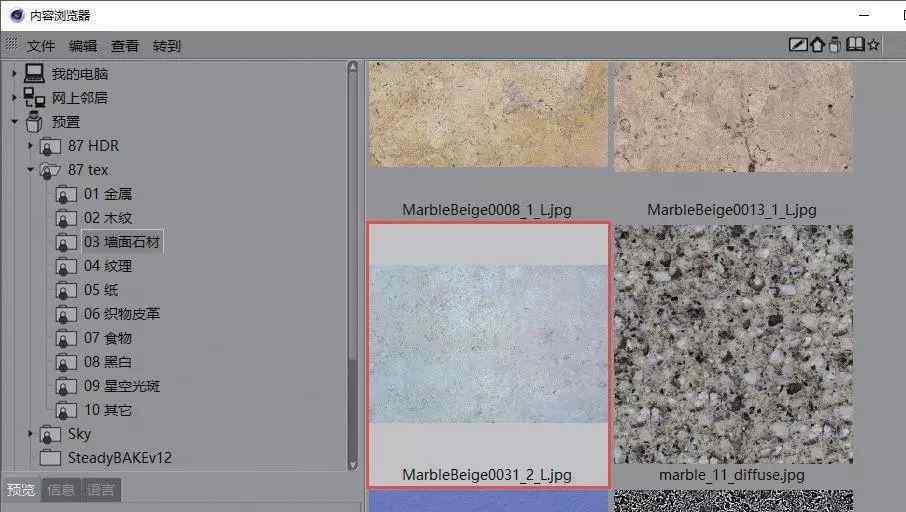Click the 01 金属 folder icon
Viewport: 906px width, 512px height.
(x=66, y=195)
